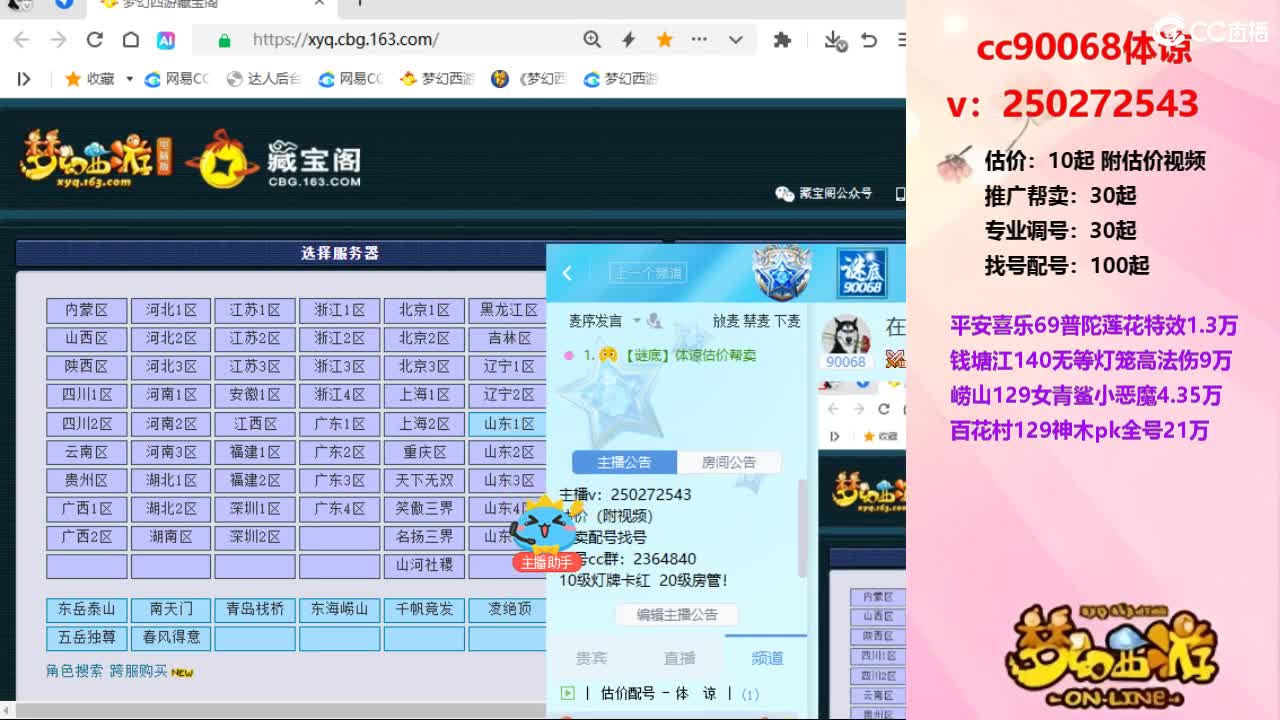The width and height of the screenshot is (1280, 720).
Task: Reload the page with the refresh icon
Action: pyautogui.click(x=95, y=40)
